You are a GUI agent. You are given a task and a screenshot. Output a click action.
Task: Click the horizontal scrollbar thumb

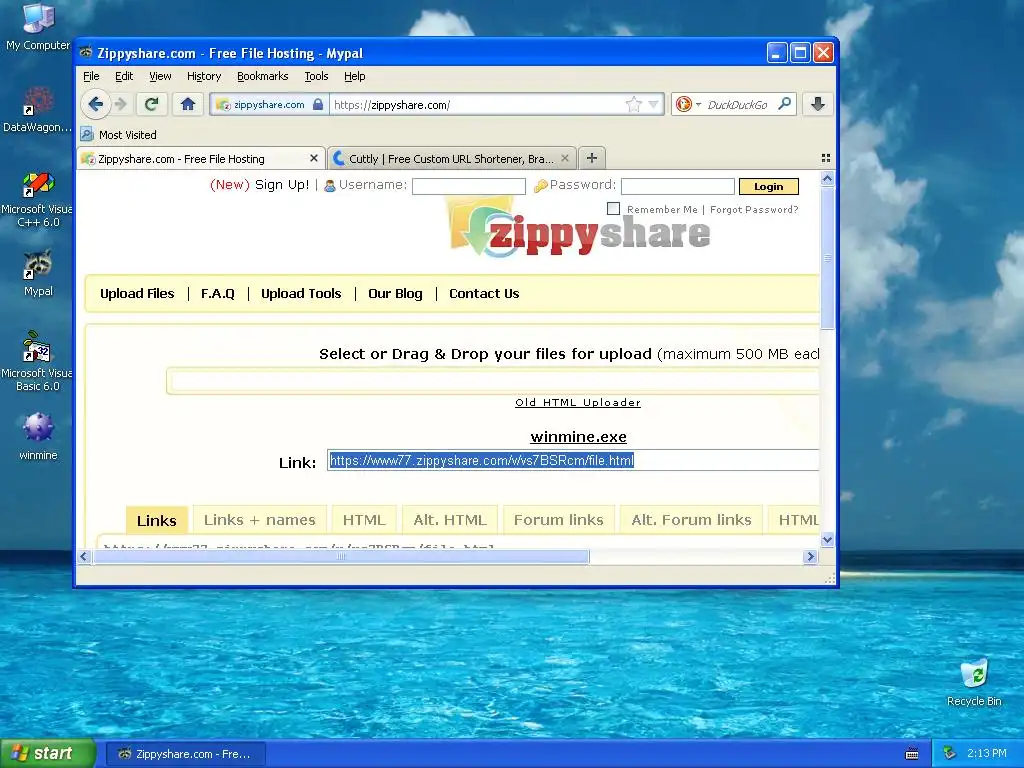pyautogui.click(x=341, y=556)
